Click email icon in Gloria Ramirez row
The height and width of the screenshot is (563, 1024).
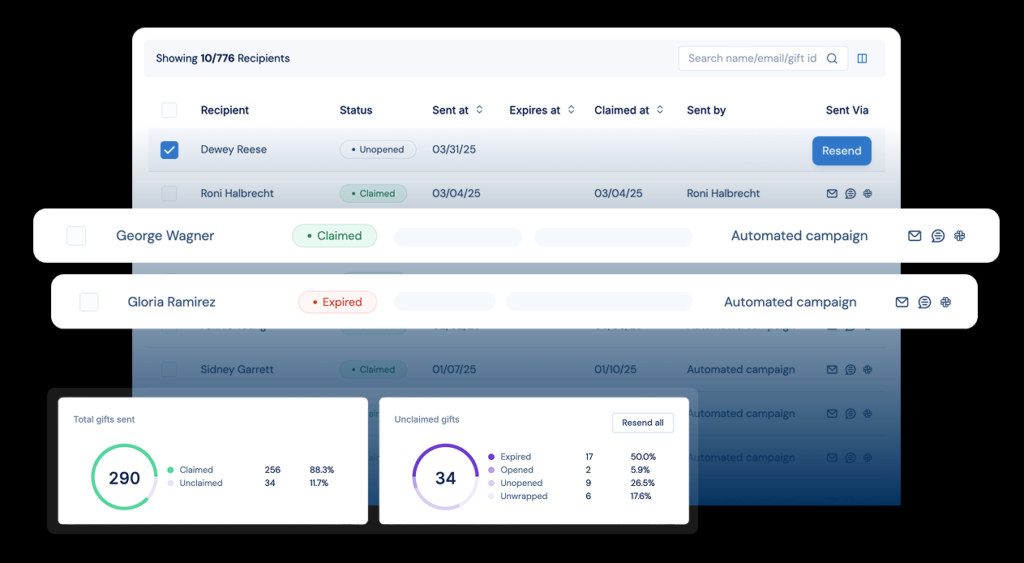[902, 302]
